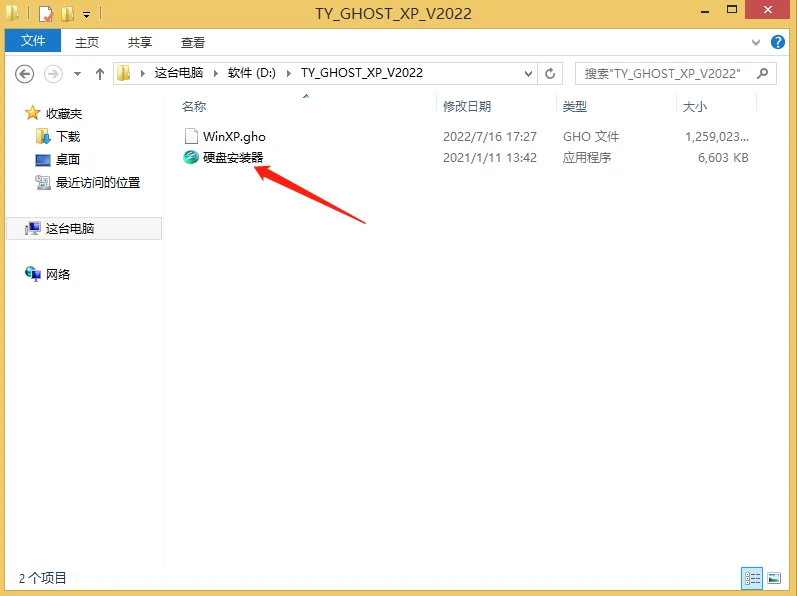Click the folder icon in address bar

(x=124, y=74)
